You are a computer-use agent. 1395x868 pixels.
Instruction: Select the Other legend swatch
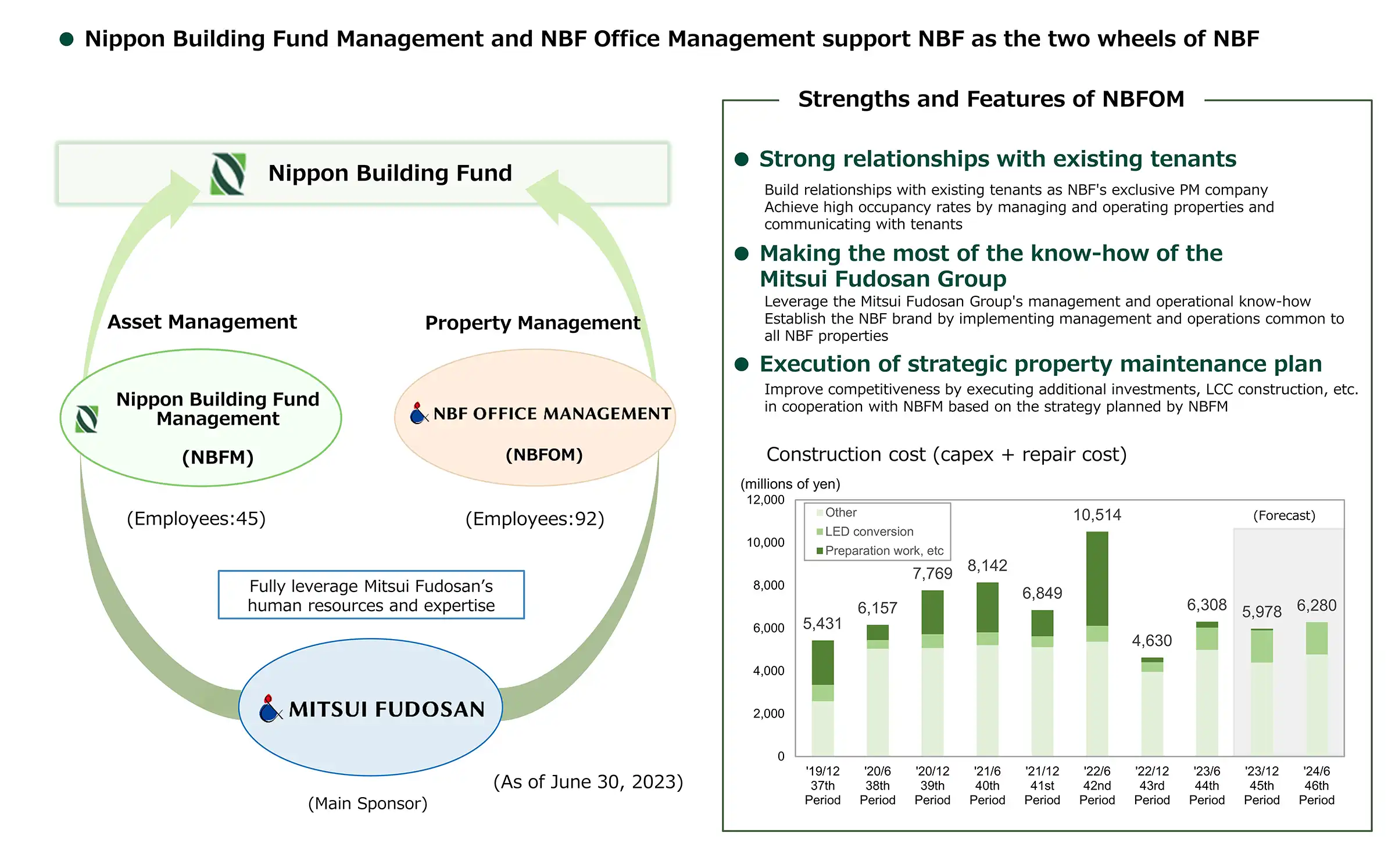point(820,512)
